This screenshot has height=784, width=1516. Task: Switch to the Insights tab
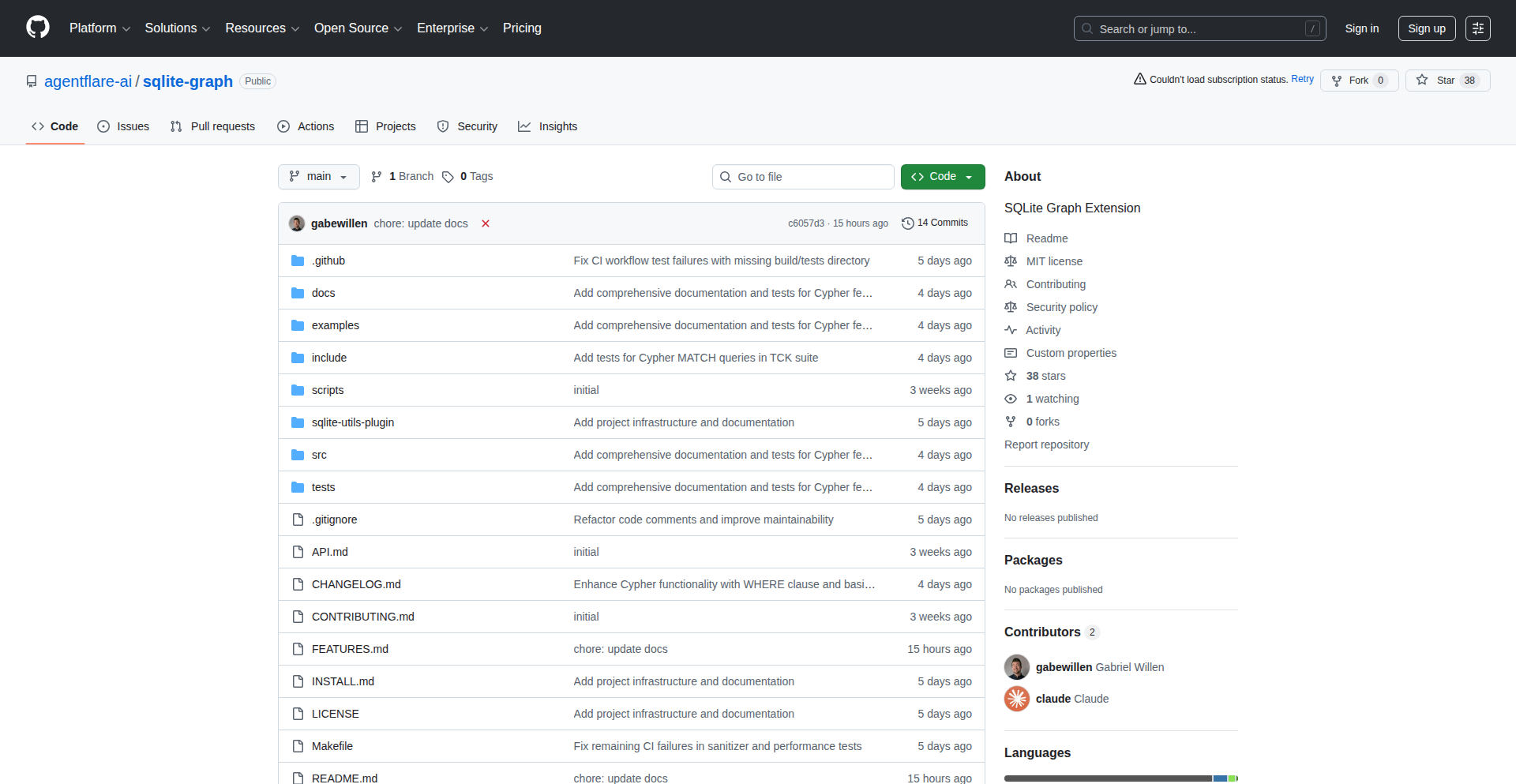[x=548, y=126]
